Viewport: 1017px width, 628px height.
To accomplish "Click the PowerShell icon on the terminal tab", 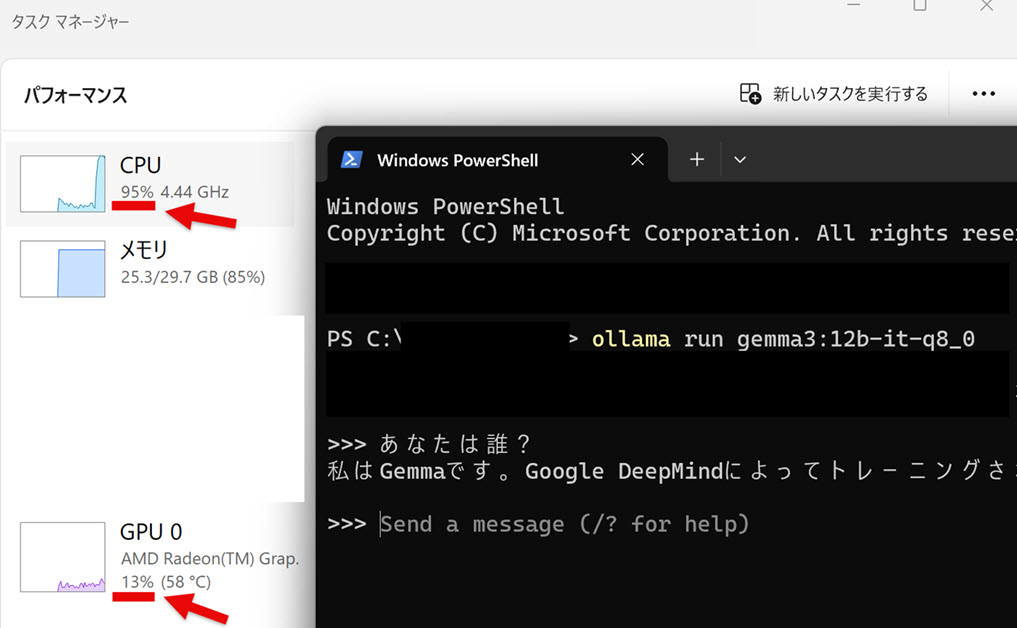I will click(352, 159).
